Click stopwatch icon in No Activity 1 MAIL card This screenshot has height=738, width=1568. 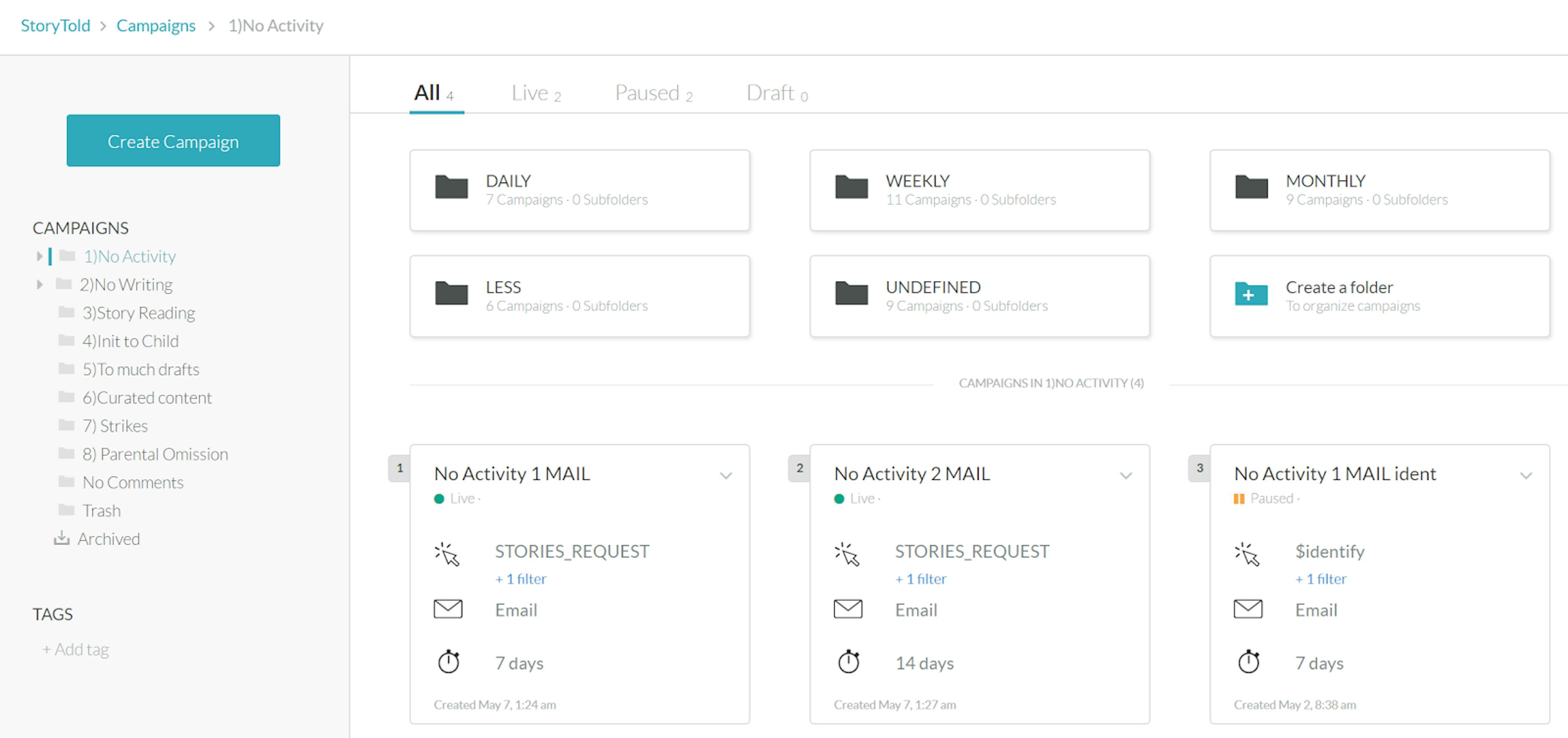coord(449,661)
